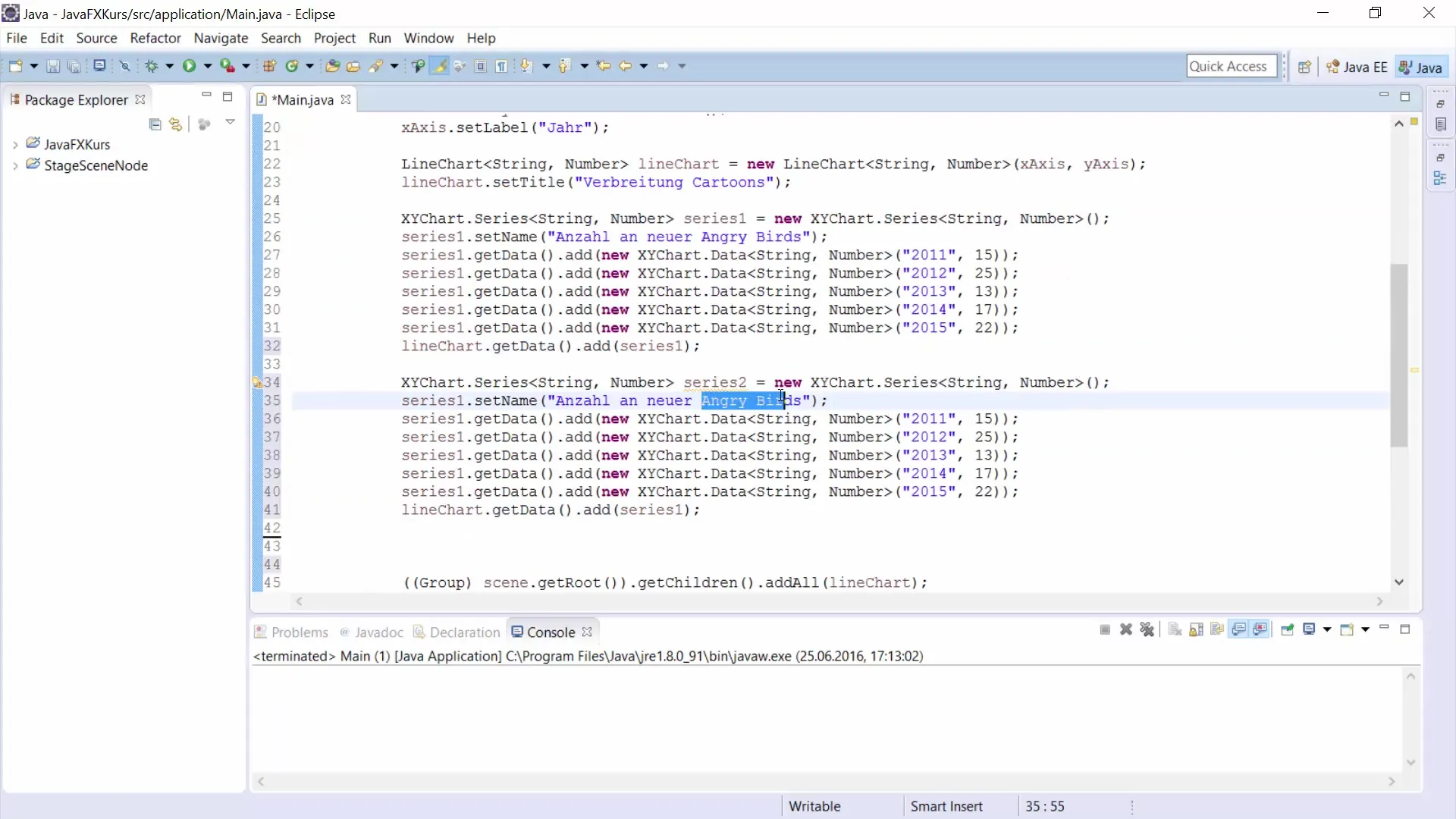Open the Window menu

click(x=428, y=38)
